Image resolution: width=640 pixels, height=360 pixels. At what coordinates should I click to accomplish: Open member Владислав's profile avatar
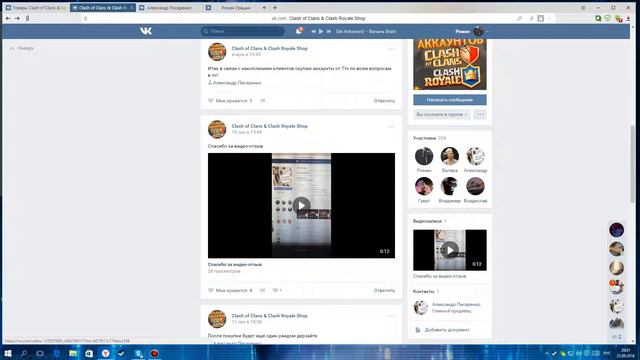pos(475,186)
